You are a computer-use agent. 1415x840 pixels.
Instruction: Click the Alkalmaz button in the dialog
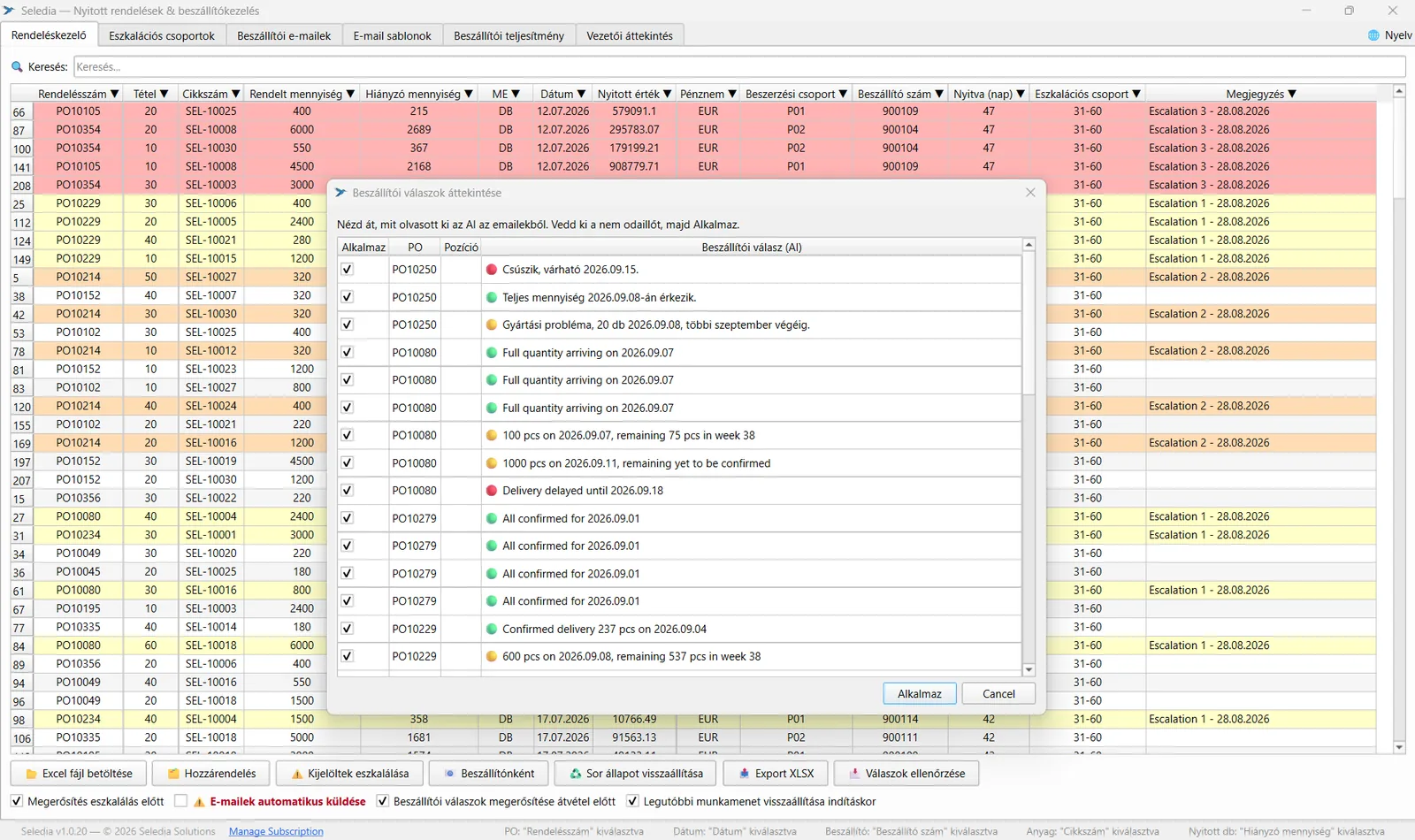(x=920, y=694)
